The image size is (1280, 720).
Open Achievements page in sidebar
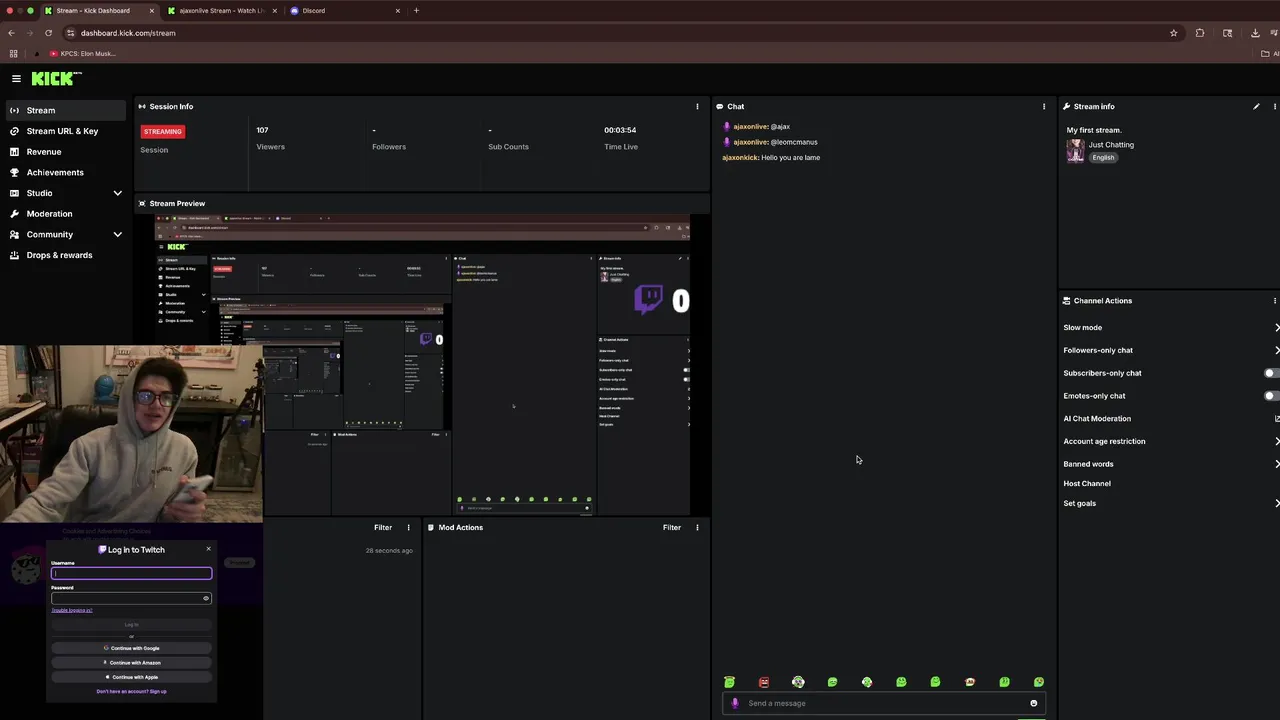tap(66, 172)
